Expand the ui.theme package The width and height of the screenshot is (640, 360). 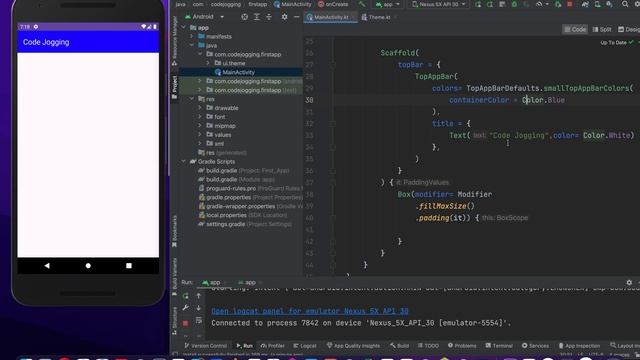pyautogui.click(x=208, y=63)
